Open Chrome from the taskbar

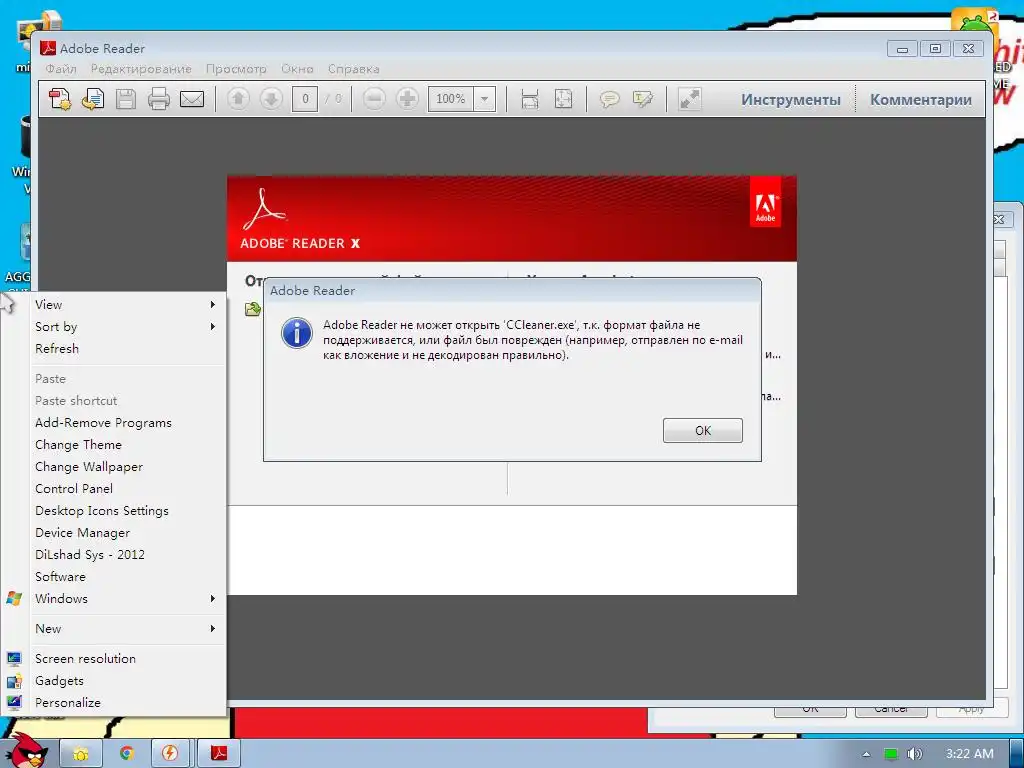coord(127,754)
